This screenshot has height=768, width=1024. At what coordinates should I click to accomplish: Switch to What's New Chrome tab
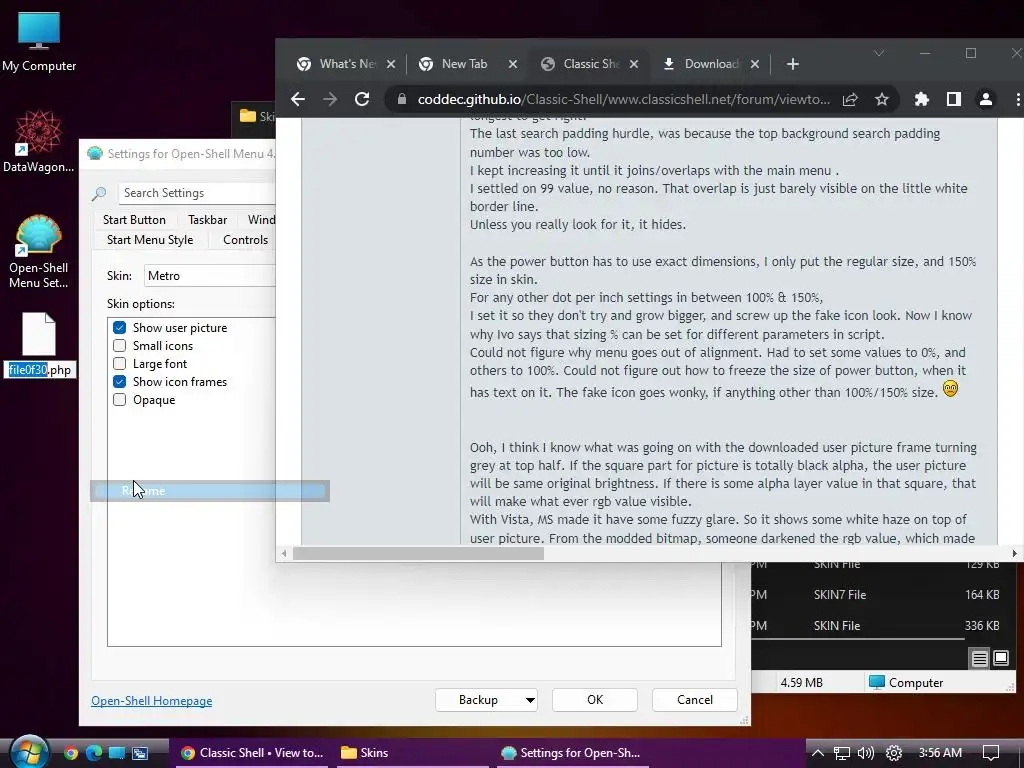[x=346, y=64]
